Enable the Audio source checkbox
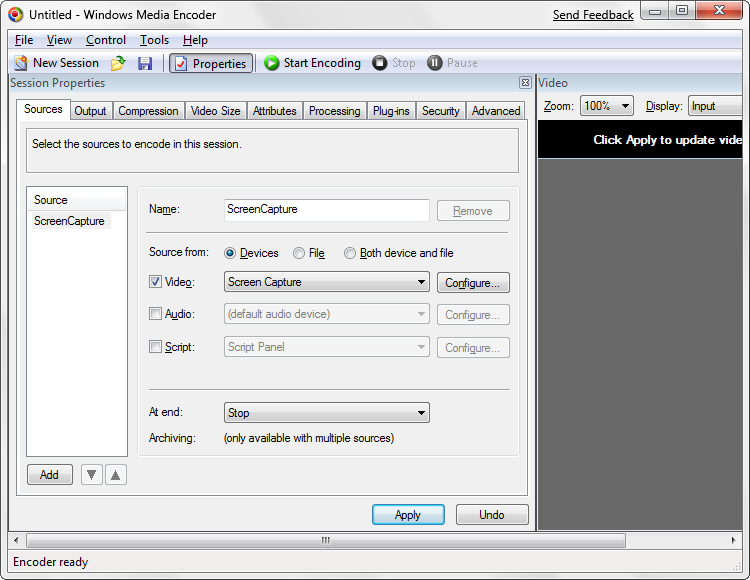This screenshot has height=580, width=750. (x=155, y=314)
